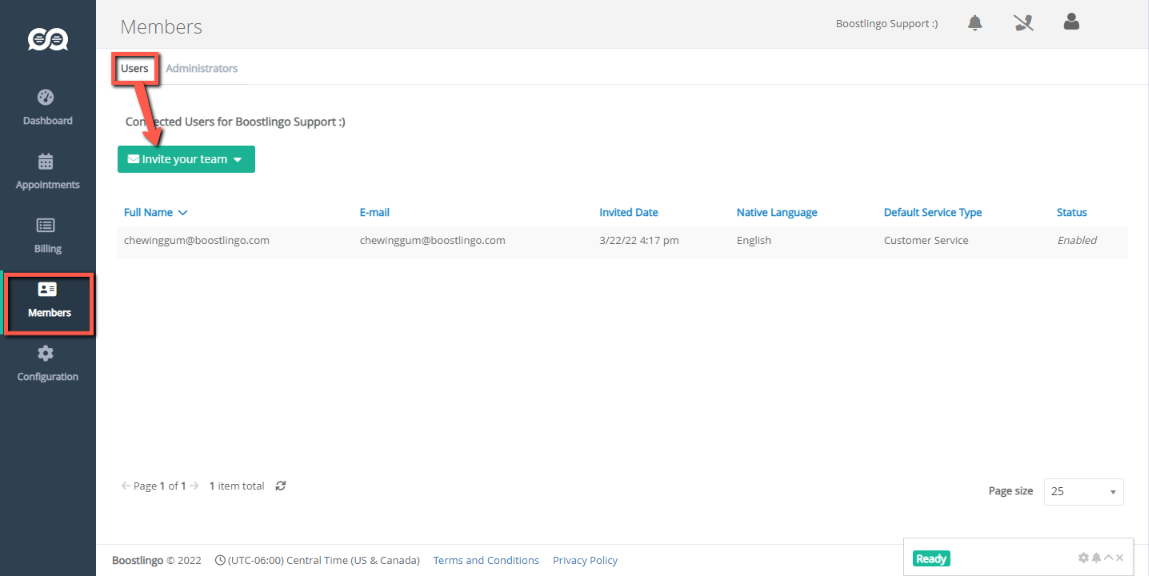Screen dimensions: 1149x576
Task: Open the Invite your team dropdown
Action: (186, 159)
